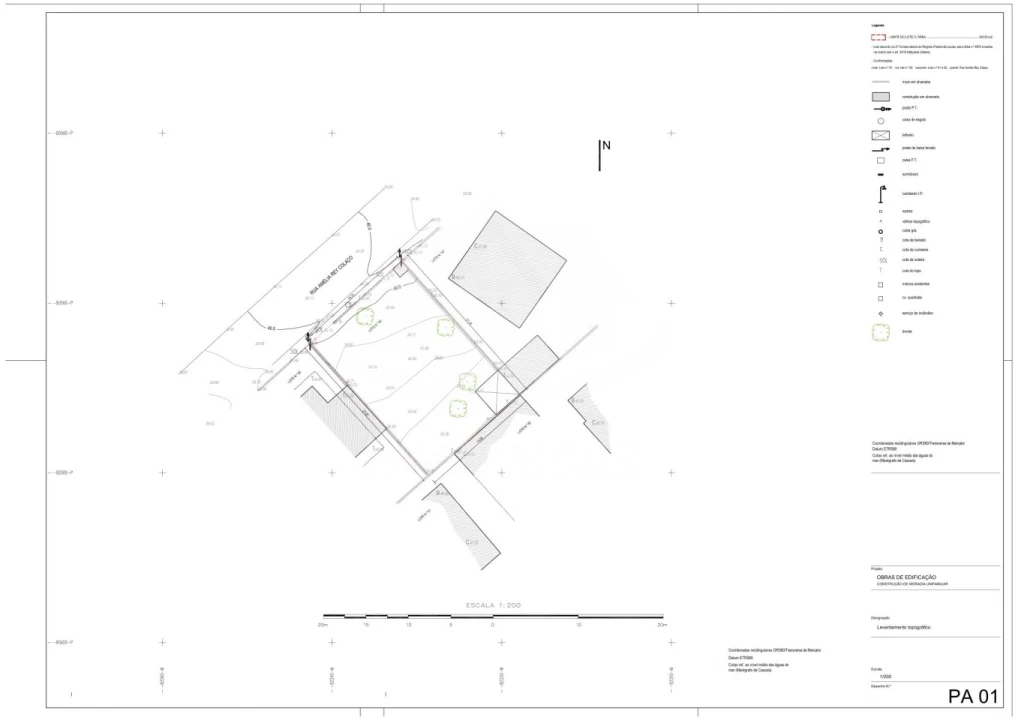The width and height of the screenshot is (1018, 720).
Task: Select the lamp post legend symbol
Action: coord(881,194)
